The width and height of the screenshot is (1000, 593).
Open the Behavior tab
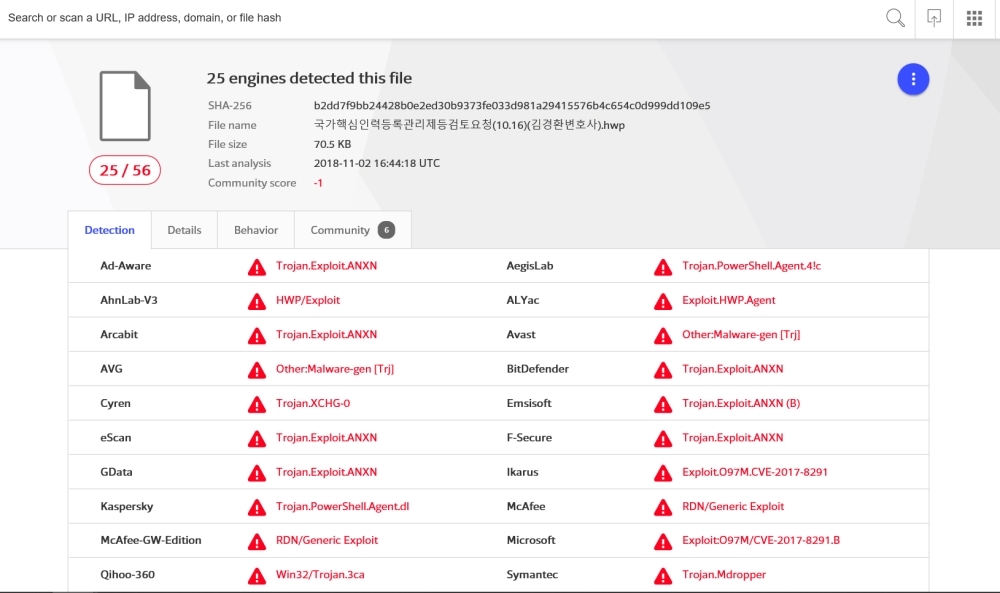[256, 230]
